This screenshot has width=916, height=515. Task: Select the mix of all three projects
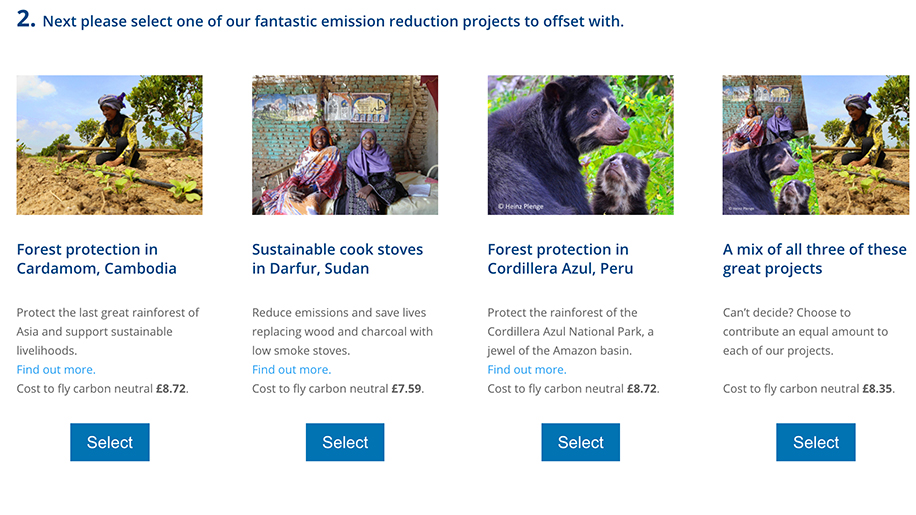tap(816, 442)
